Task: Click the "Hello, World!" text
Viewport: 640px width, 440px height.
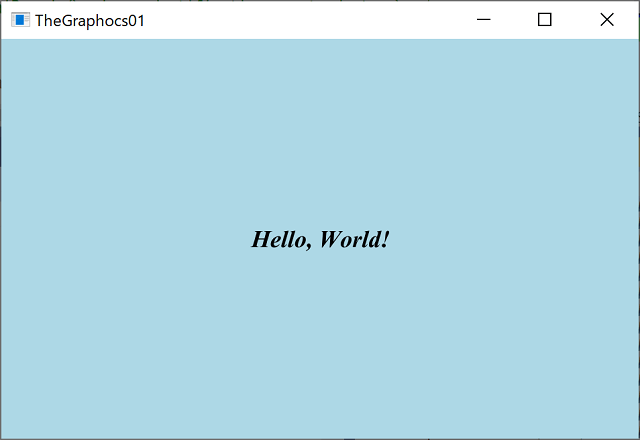Action: (320, 240)
